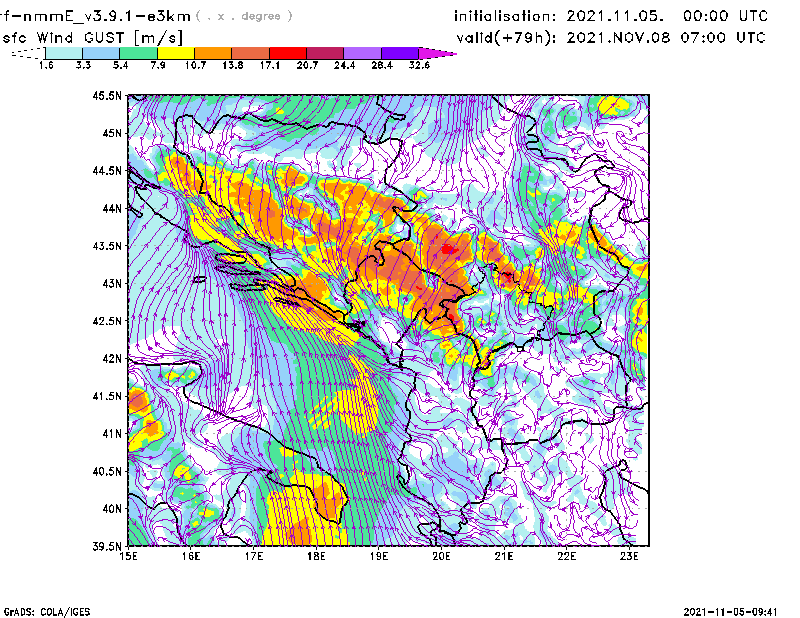Click the 39.5N latitude label
Screen dimensions: 800x618
107,546
